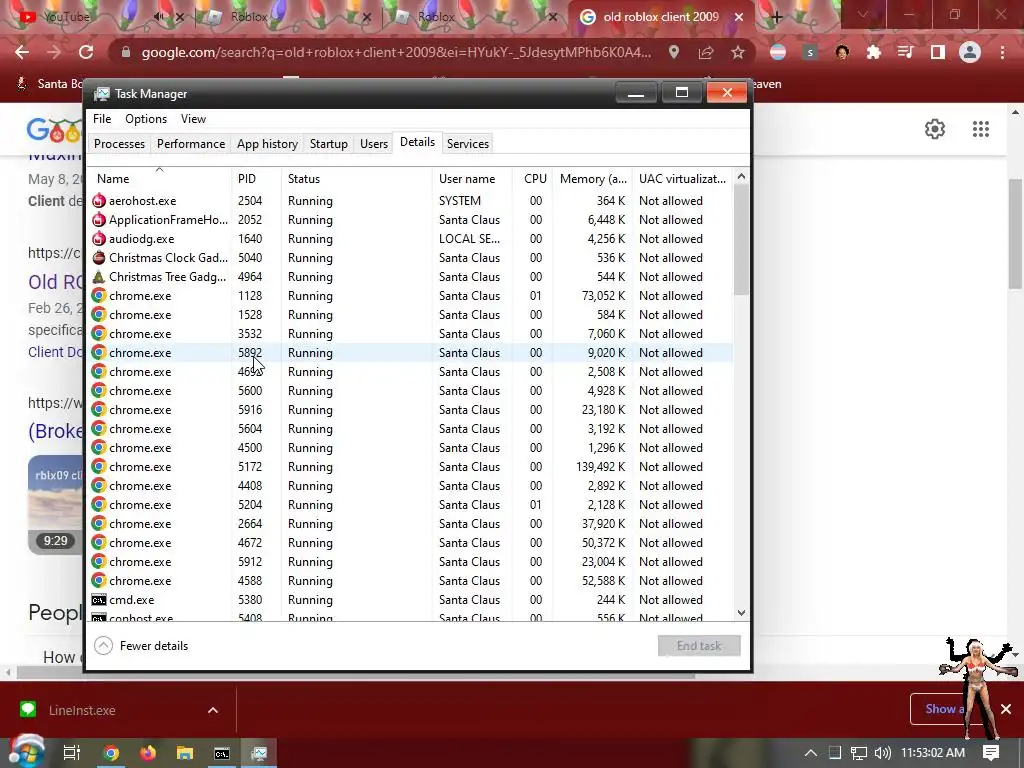This screenshot has height=768, width=1024.
Task: Sort by the User name column header
Action: [x=472, y=179]
